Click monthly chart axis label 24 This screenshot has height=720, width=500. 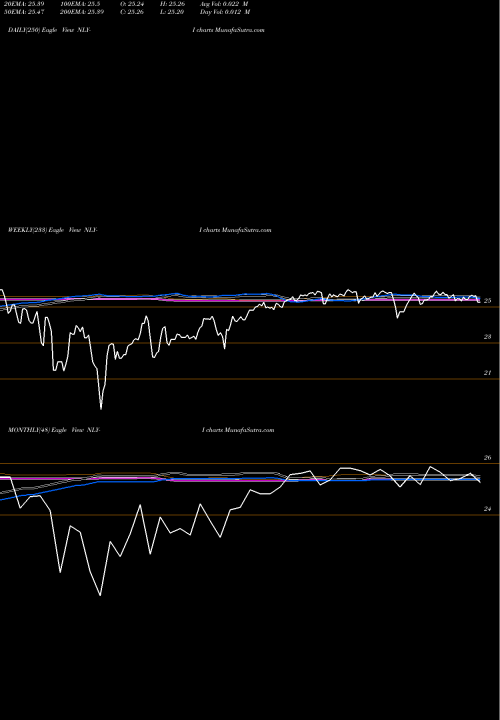click(x=487, y=509)
